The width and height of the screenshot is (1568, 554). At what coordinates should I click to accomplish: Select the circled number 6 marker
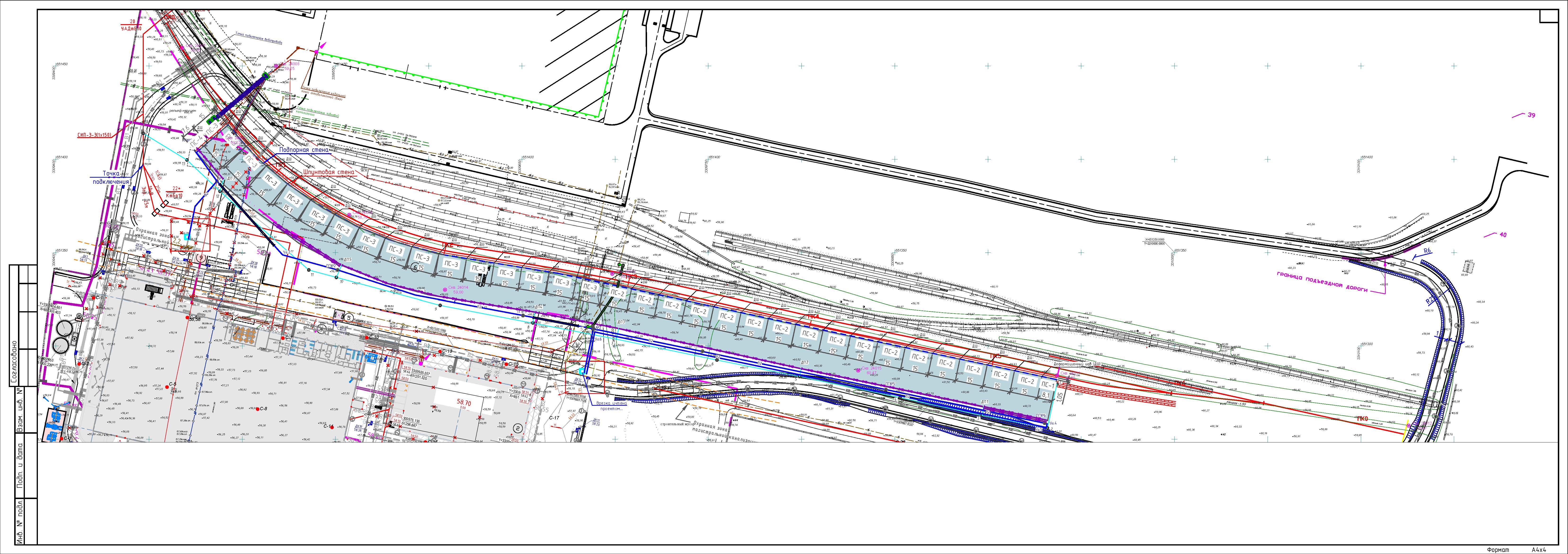pos(415,267)
